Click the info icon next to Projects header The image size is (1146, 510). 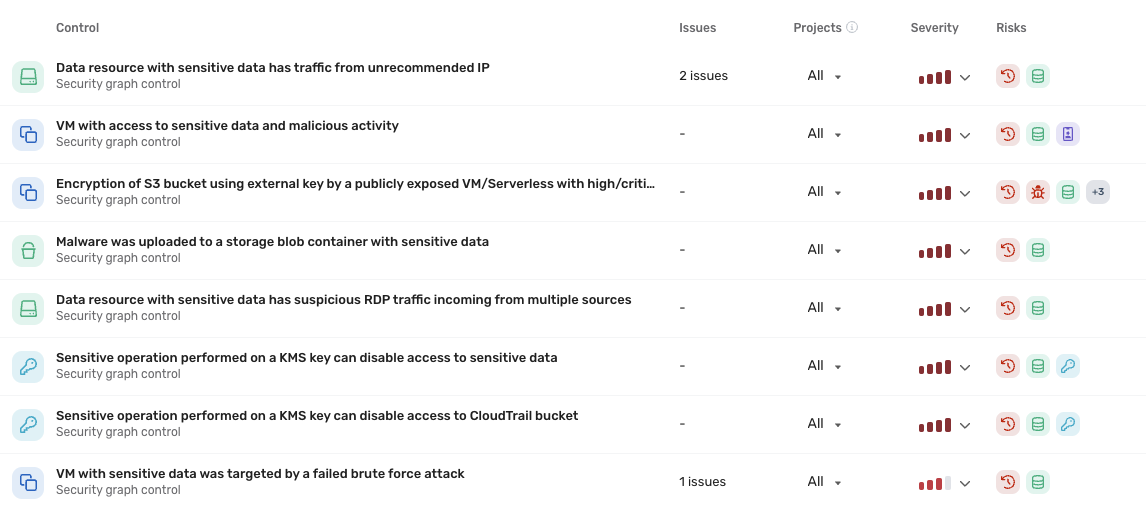[852, 28]
